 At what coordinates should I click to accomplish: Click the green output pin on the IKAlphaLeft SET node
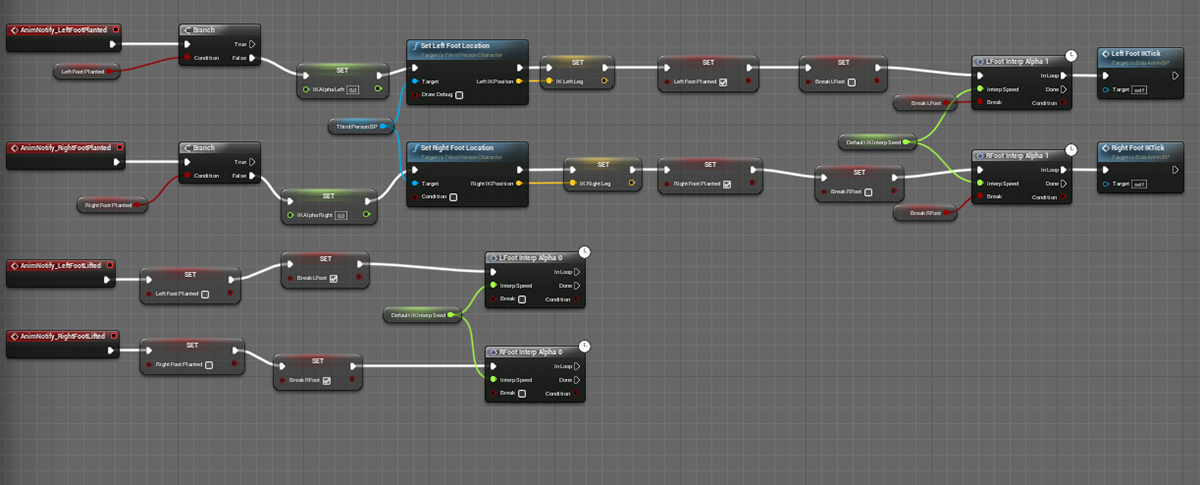click(x=378, y=89)
